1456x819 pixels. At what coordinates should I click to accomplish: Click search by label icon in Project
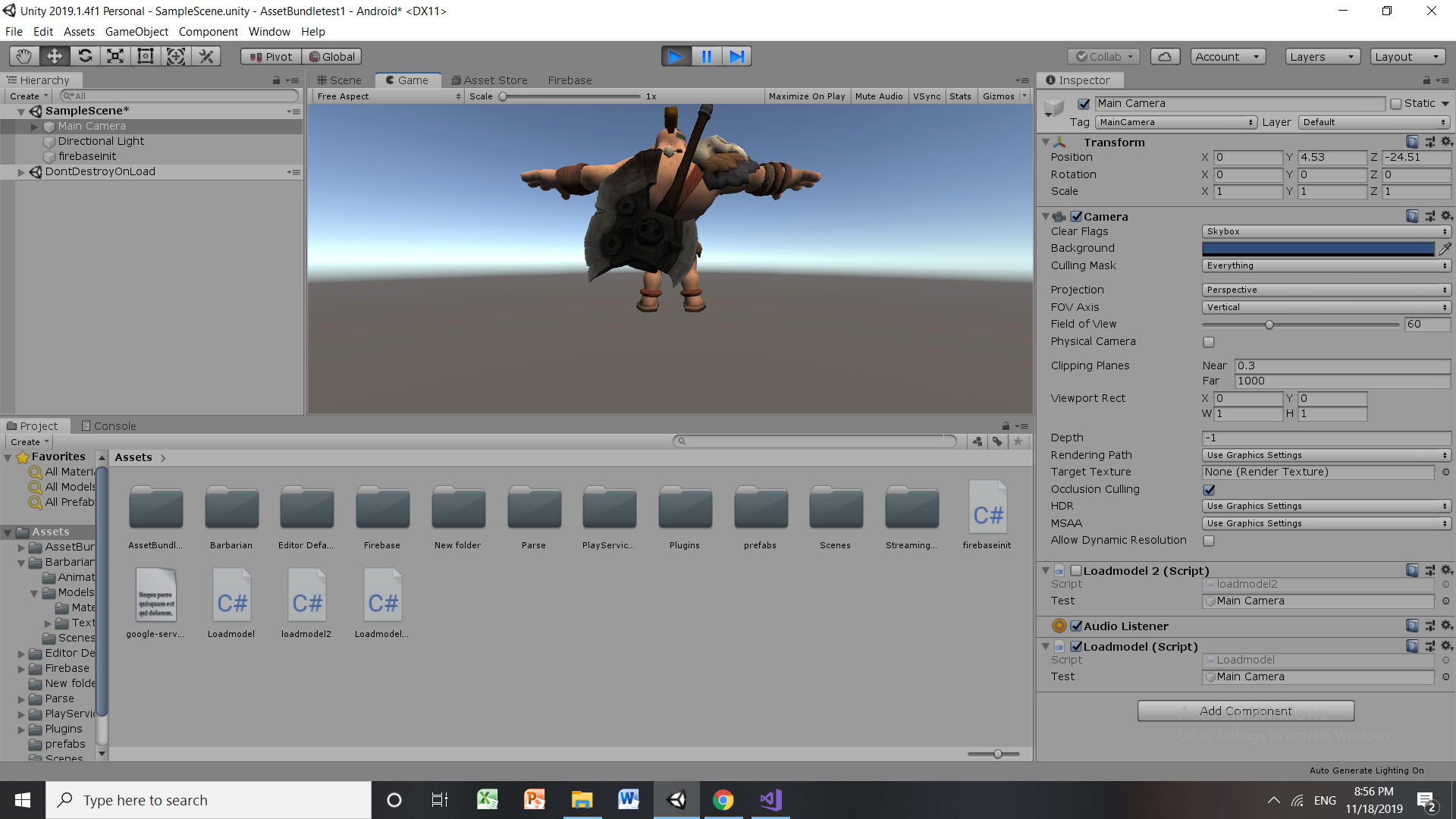click(998, 441)
